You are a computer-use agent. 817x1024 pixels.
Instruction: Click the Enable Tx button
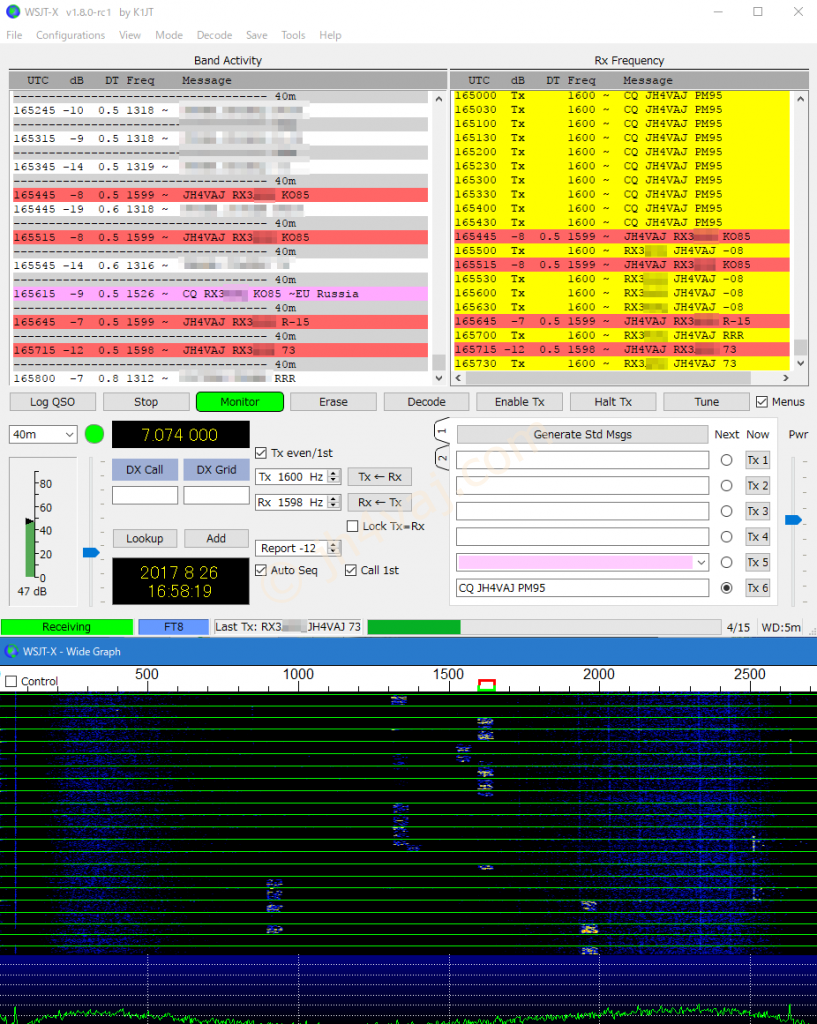click(x=520, y=402)
